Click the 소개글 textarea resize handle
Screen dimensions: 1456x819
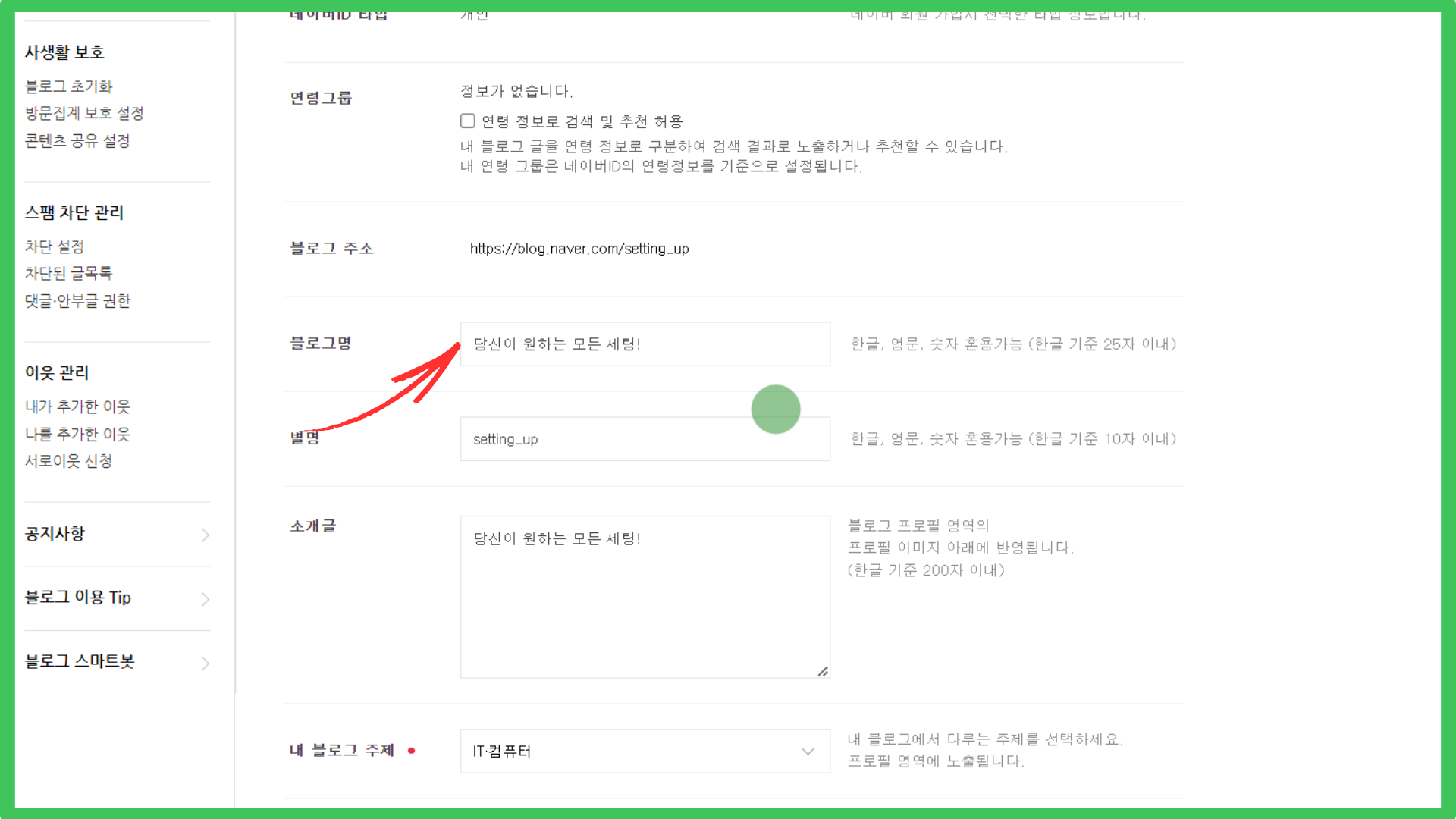[823, 671]
